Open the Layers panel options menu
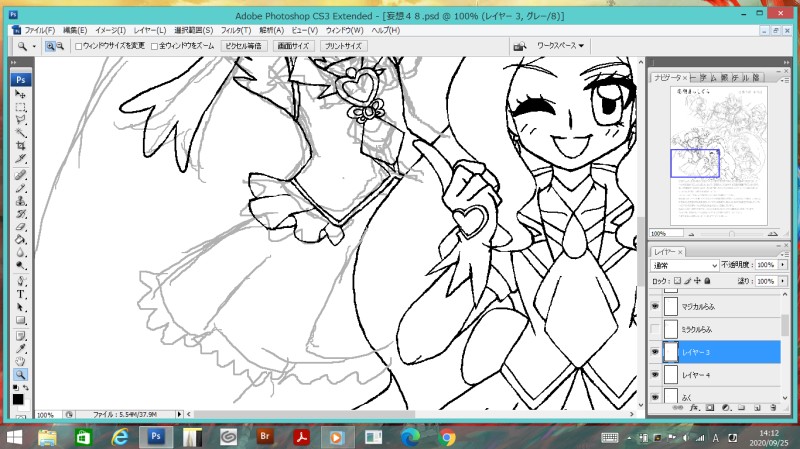Screen dimensions: 800x449 (x=783, y=253)
